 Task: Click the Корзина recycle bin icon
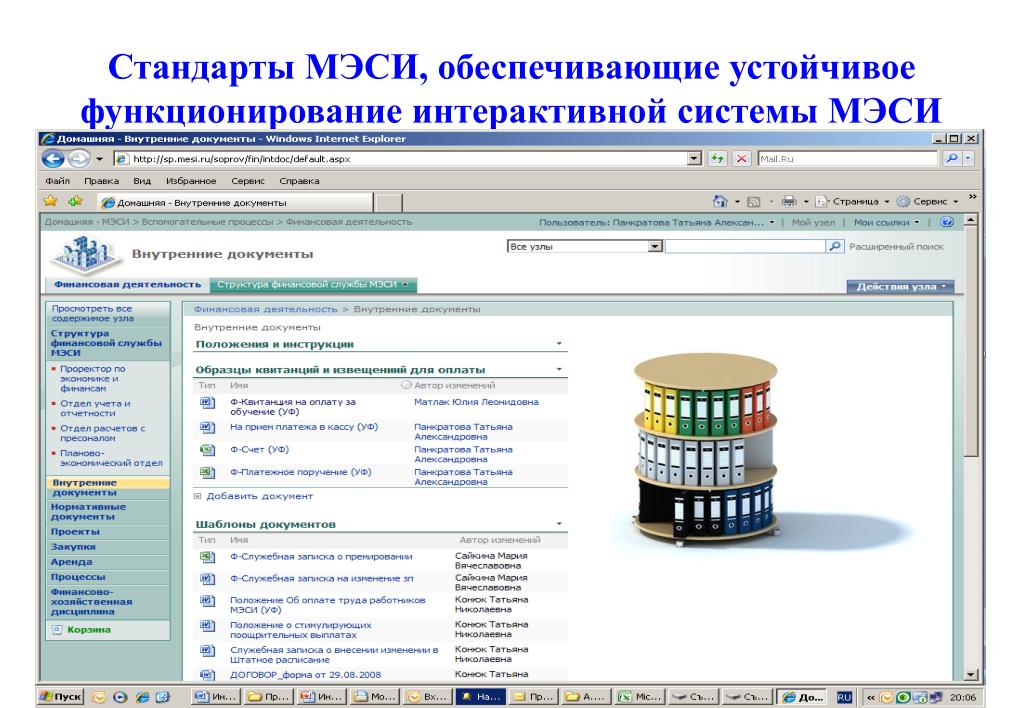(x=57, y=630)
